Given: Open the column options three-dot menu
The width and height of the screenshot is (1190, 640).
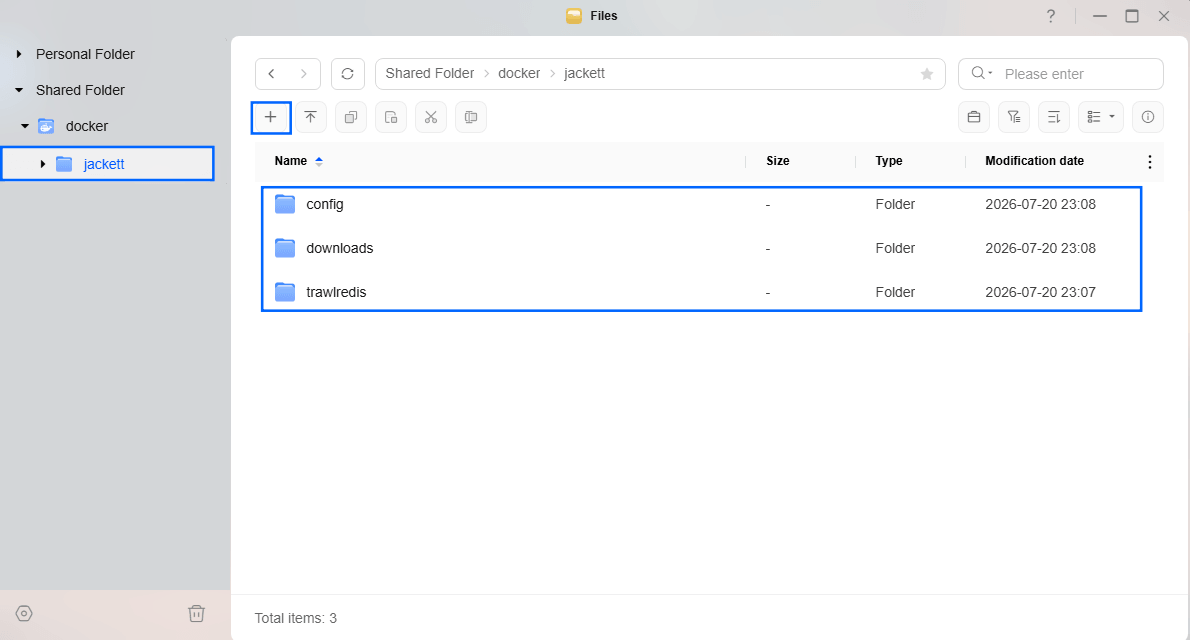Looking at the screenshot, I should (1150, 162).
